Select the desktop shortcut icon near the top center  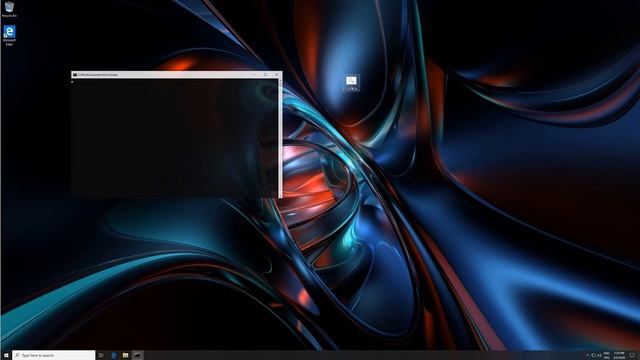351,83
